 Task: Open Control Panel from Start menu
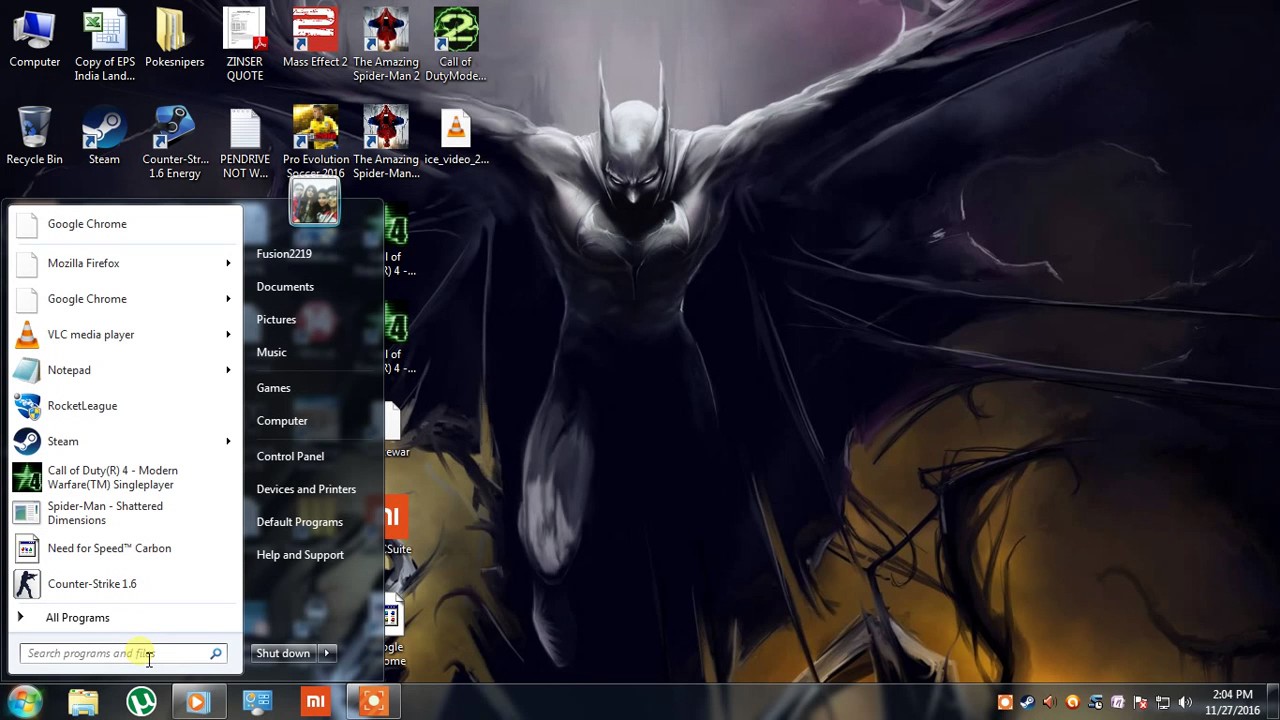click(290, 456)
